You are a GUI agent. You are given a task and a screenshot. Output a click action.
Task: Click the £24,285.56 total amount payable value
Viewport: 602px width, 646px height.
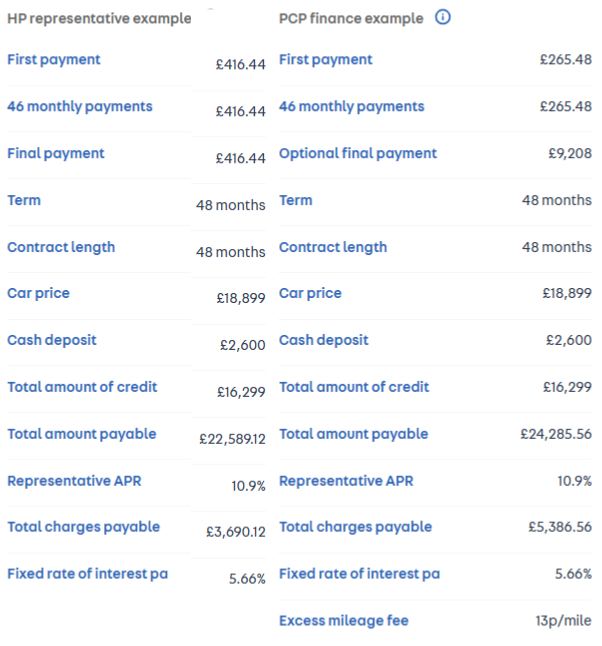point(556,434)
